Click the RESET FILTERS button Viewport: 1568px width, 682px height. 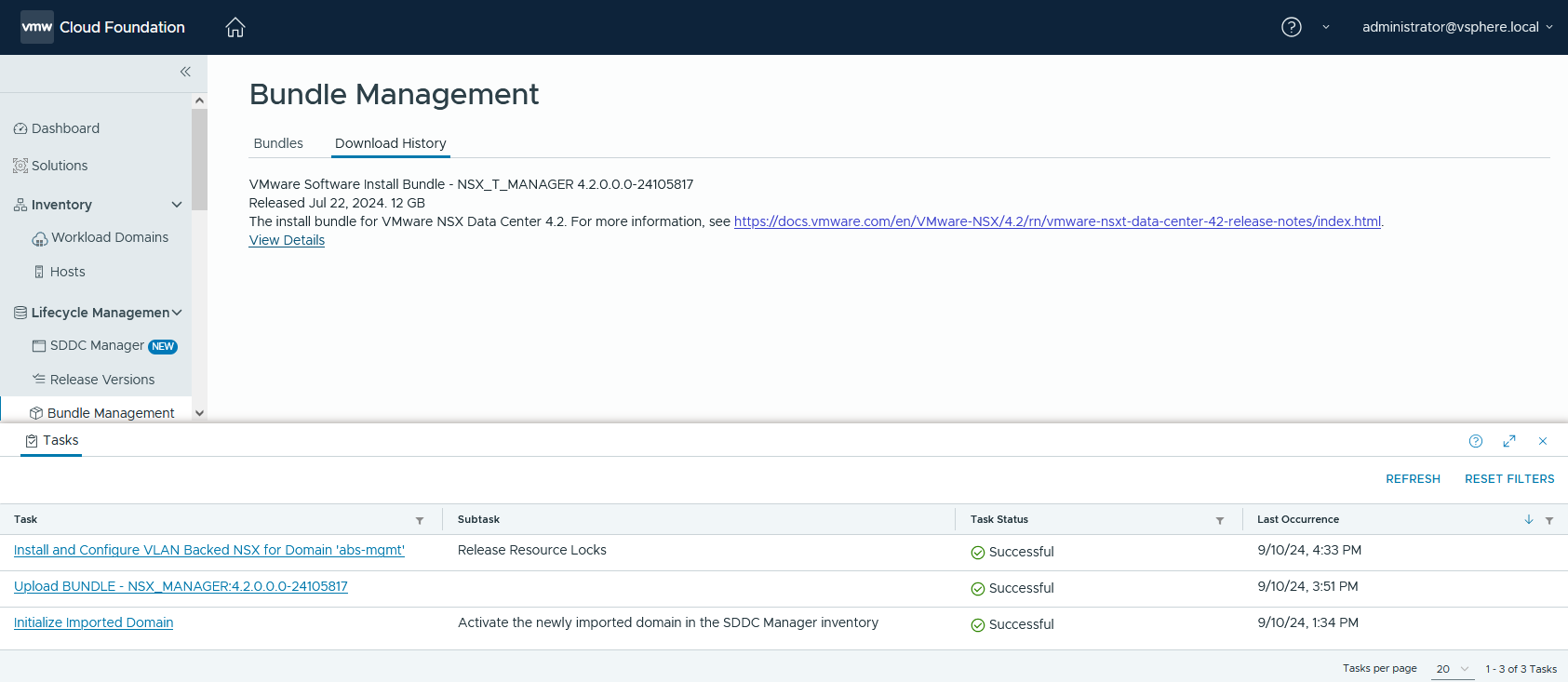(x=1509, y=479)
